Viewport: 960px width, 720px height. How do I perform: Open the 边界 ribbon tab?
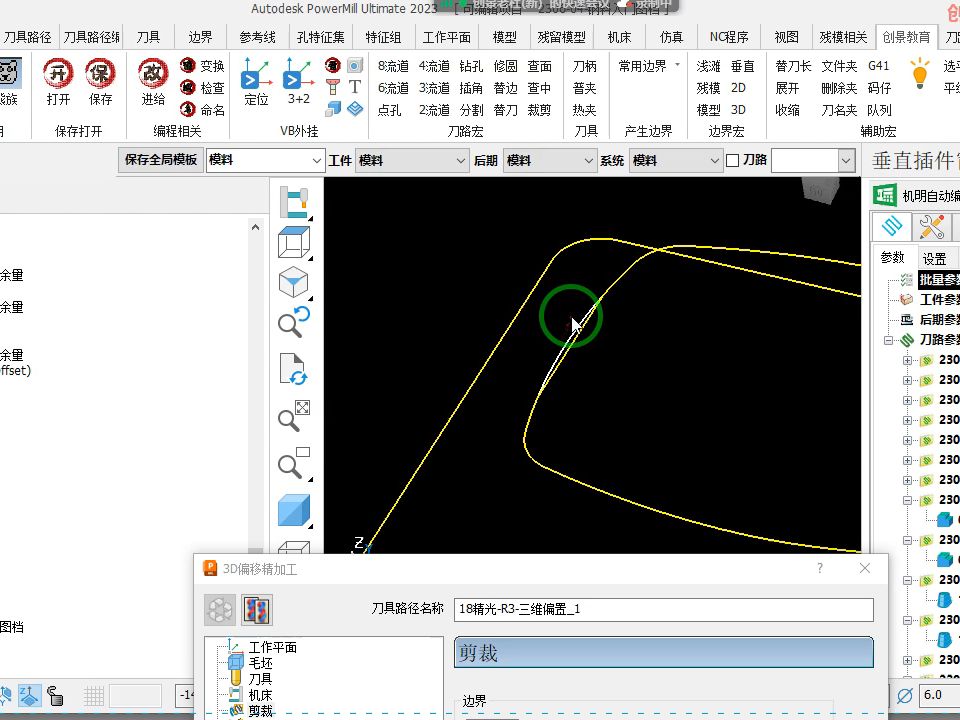click(200, 37)
